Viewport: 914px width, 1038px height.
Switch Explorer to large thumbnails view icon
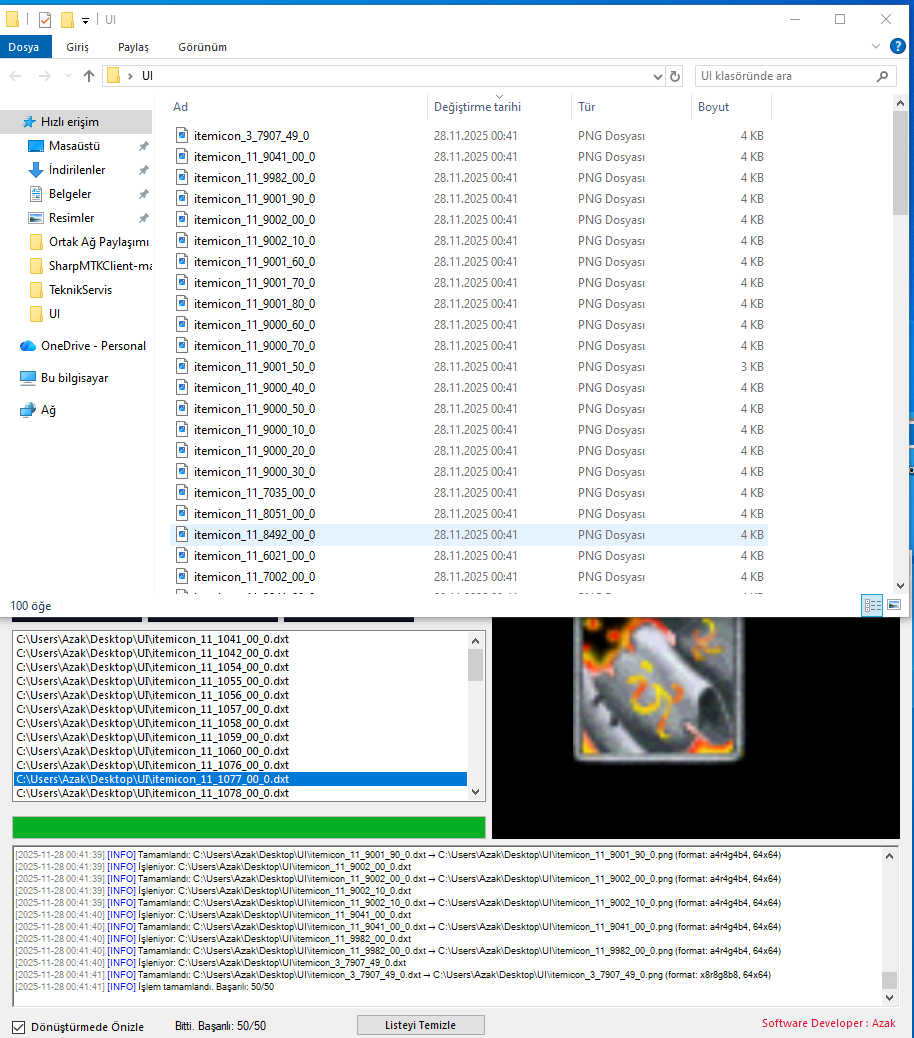pos(893,605)
